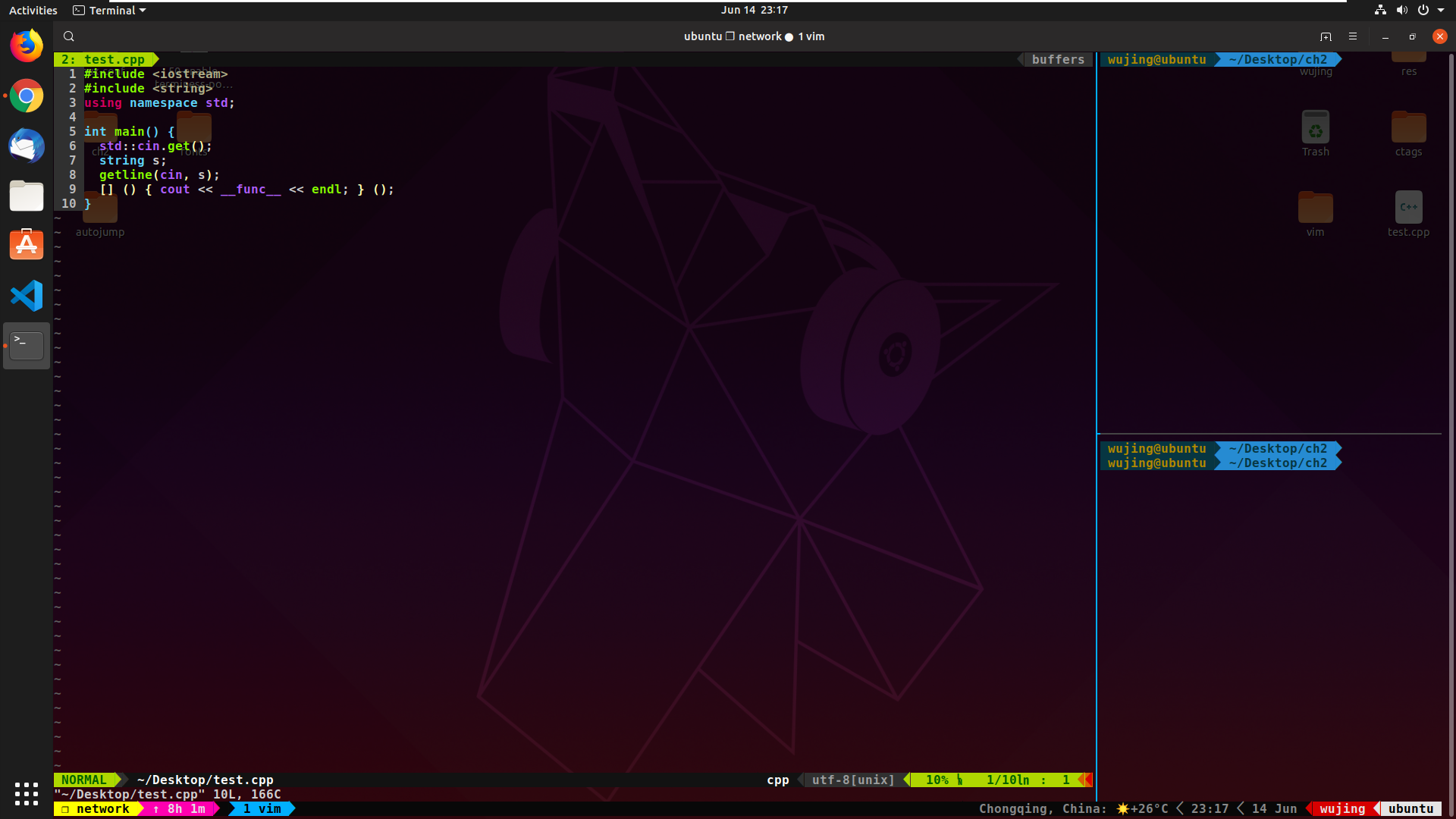Open Firefox from the dock
1456x819 pixels.
pyautogui.click(x=27, y=45)
